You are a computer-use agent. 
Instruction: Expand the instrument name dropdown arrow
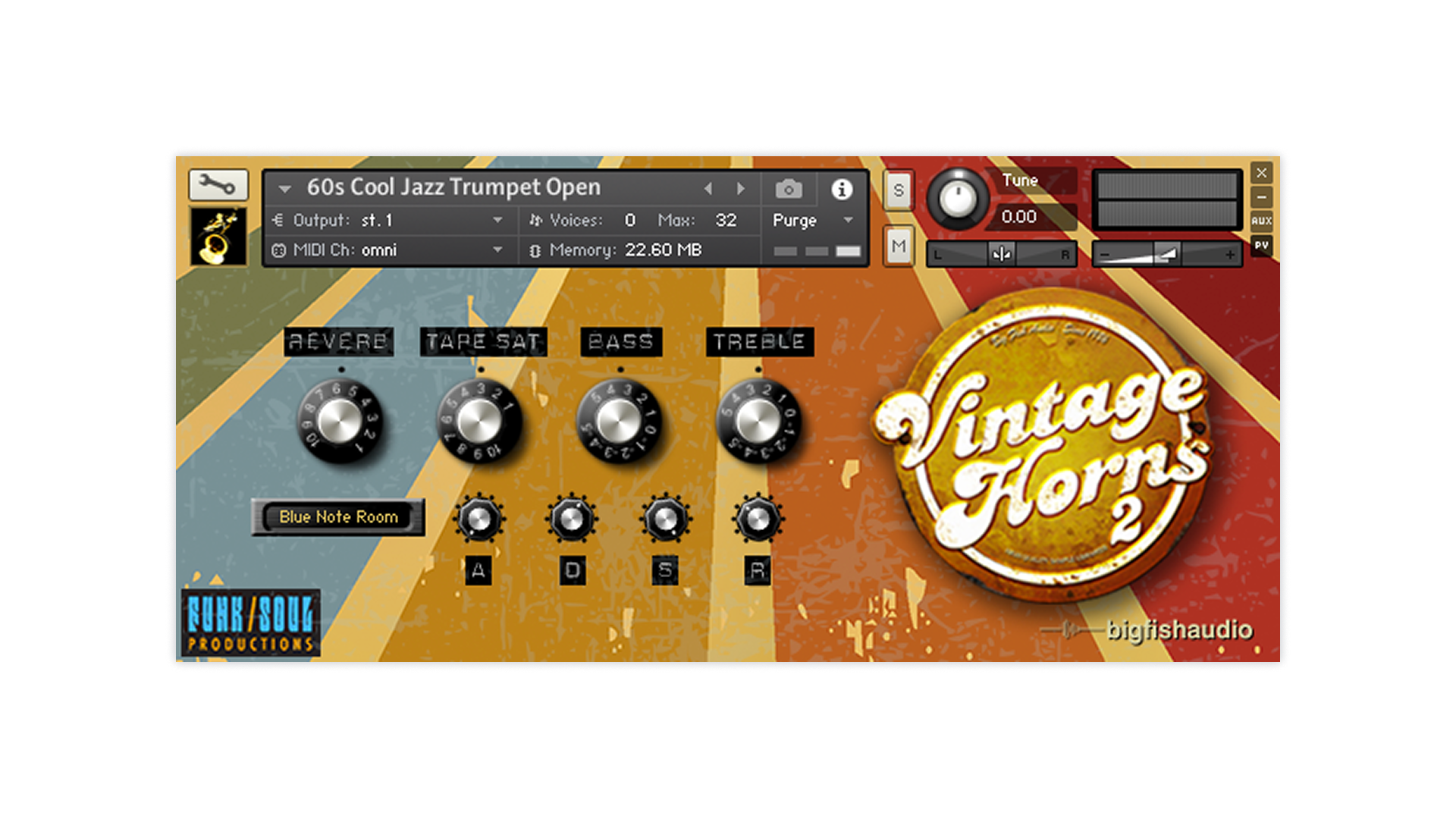(285, 189)
